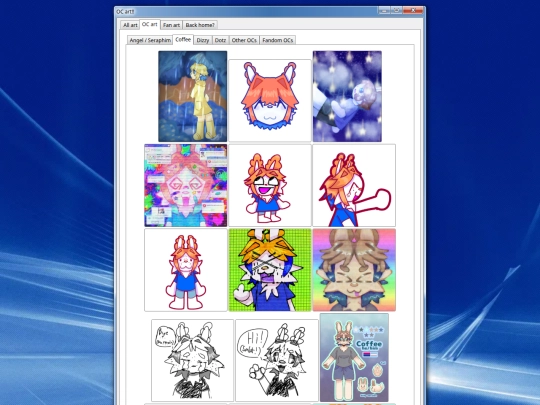Image resolution: width=540 pixels, height=405 pixels.
Task: View the standing chibi with white boots artwork
Action: (x=186, y=270)
